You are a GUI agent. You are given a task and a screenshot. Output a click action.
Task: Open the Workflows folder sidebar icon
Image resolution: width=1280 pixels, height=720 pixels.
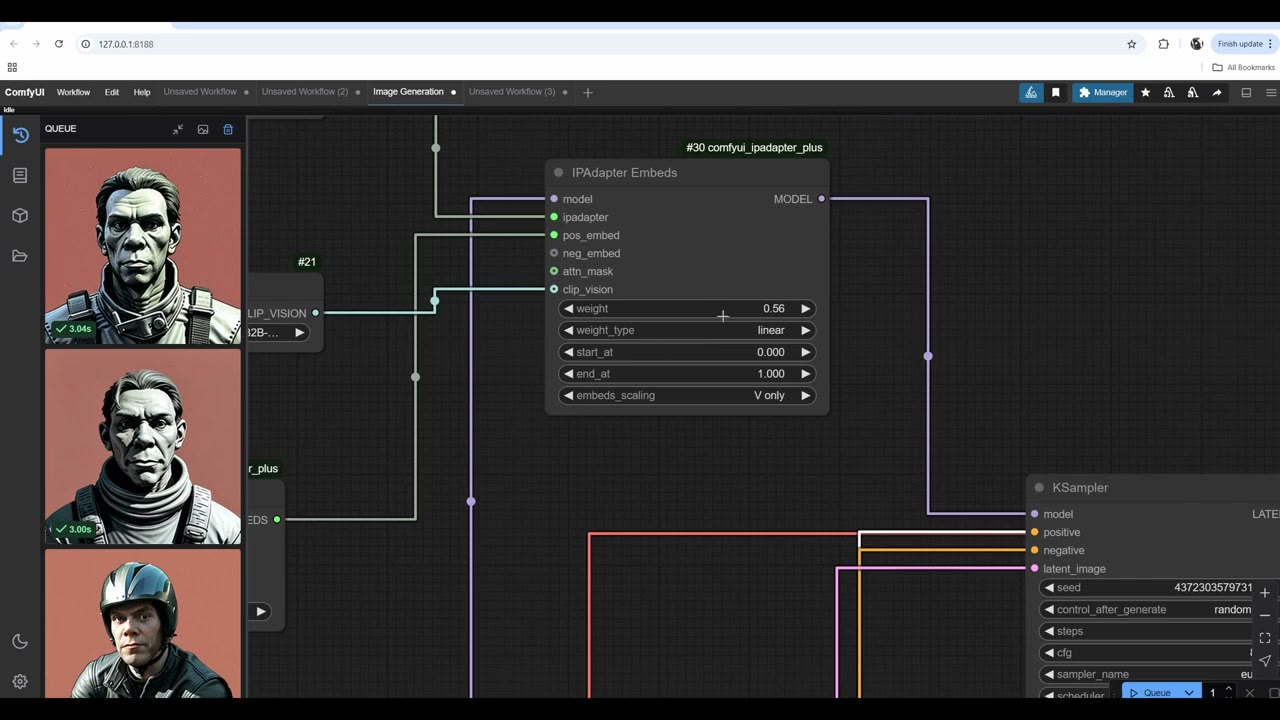point(20,256)
